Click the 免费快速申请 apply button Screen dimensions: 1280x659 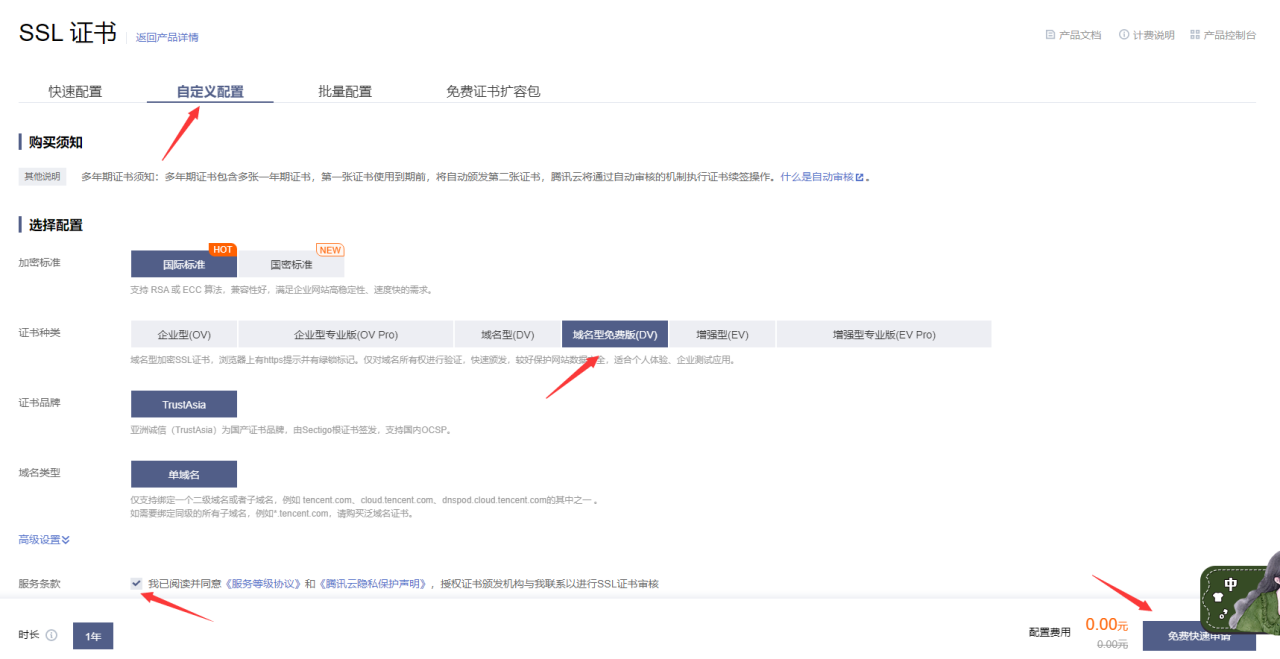(1200, 634)
